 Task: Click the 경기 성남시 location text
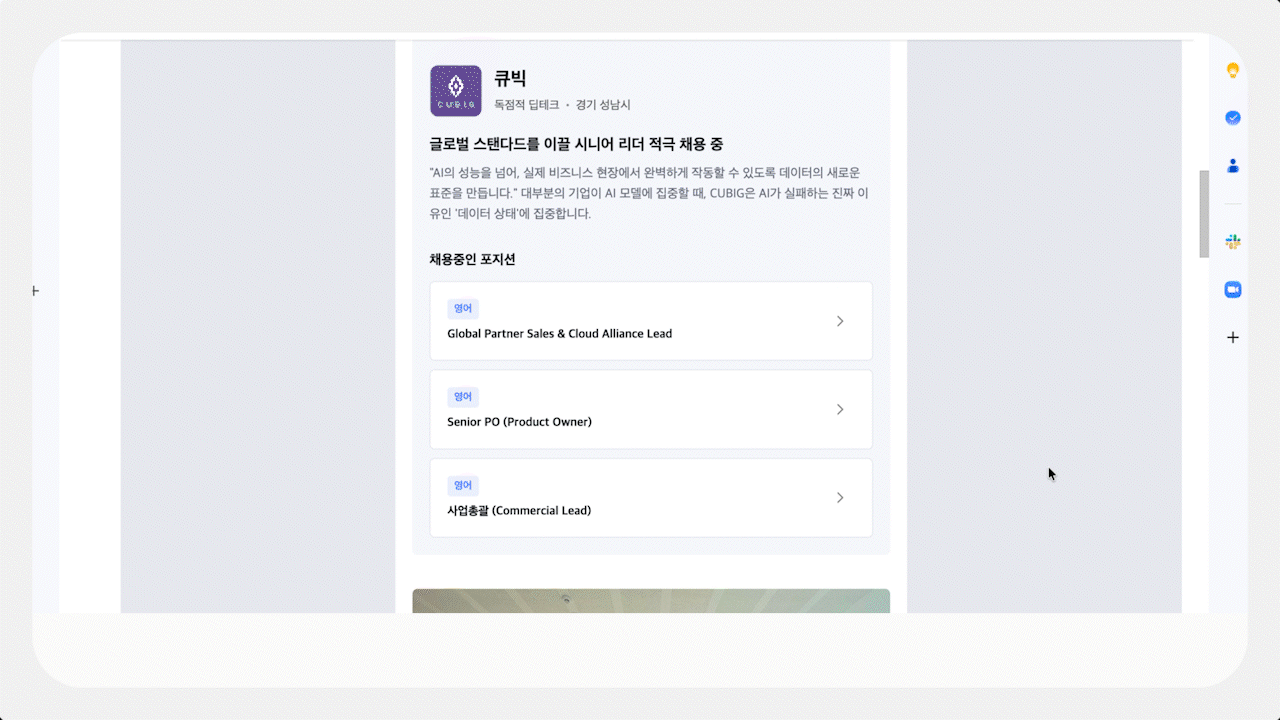tap(603, 105)
